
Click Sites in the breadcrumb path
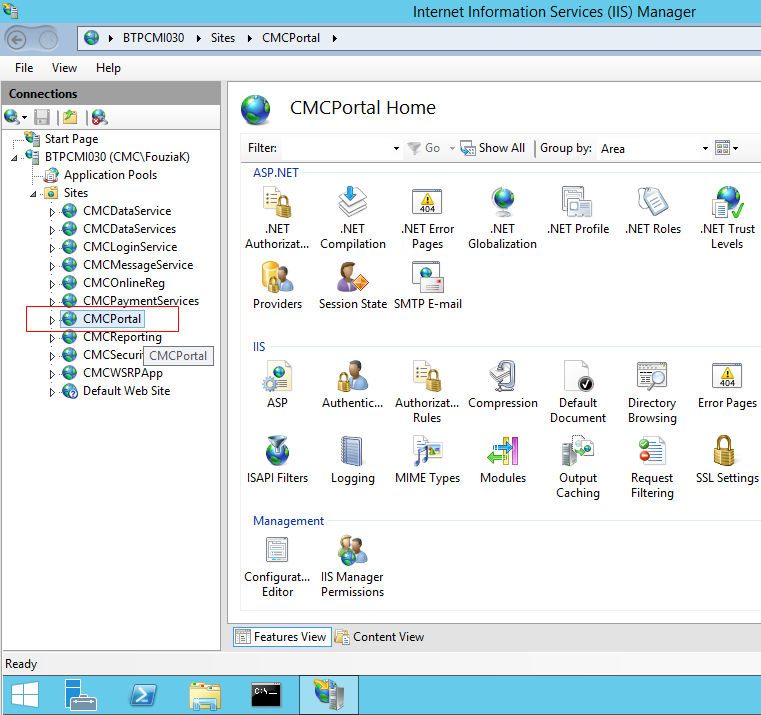click(223, 38)
